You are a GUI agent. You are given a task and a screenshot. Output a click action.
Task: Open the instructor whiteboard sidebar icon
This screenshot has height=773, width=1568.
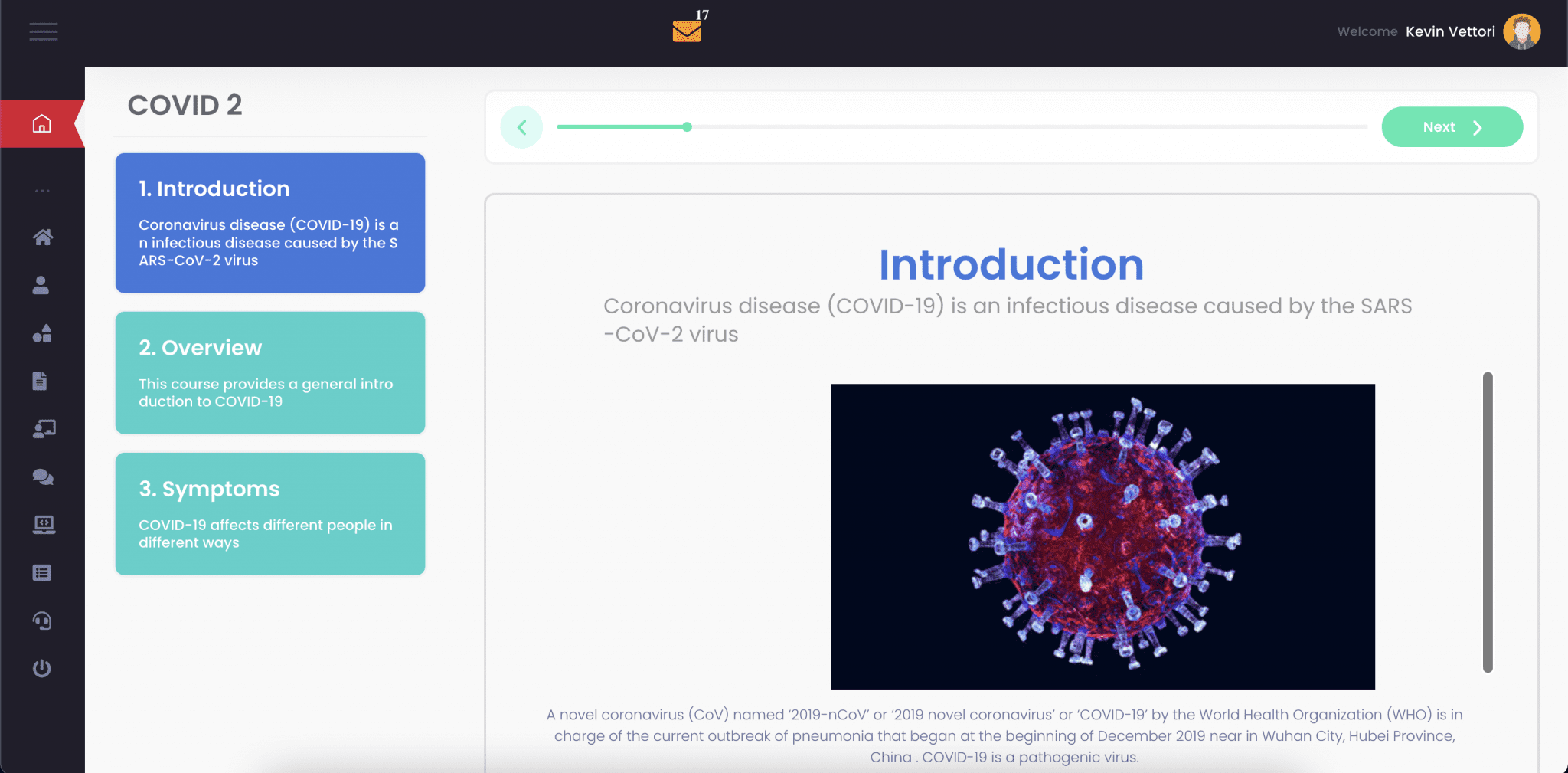[44, 429]
